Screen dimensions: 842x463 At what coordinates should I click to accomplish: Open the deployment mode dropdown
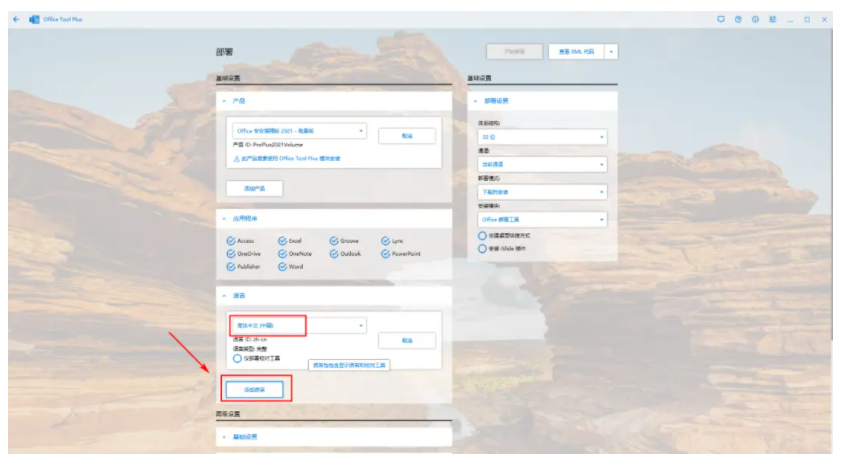coord(542,192)
